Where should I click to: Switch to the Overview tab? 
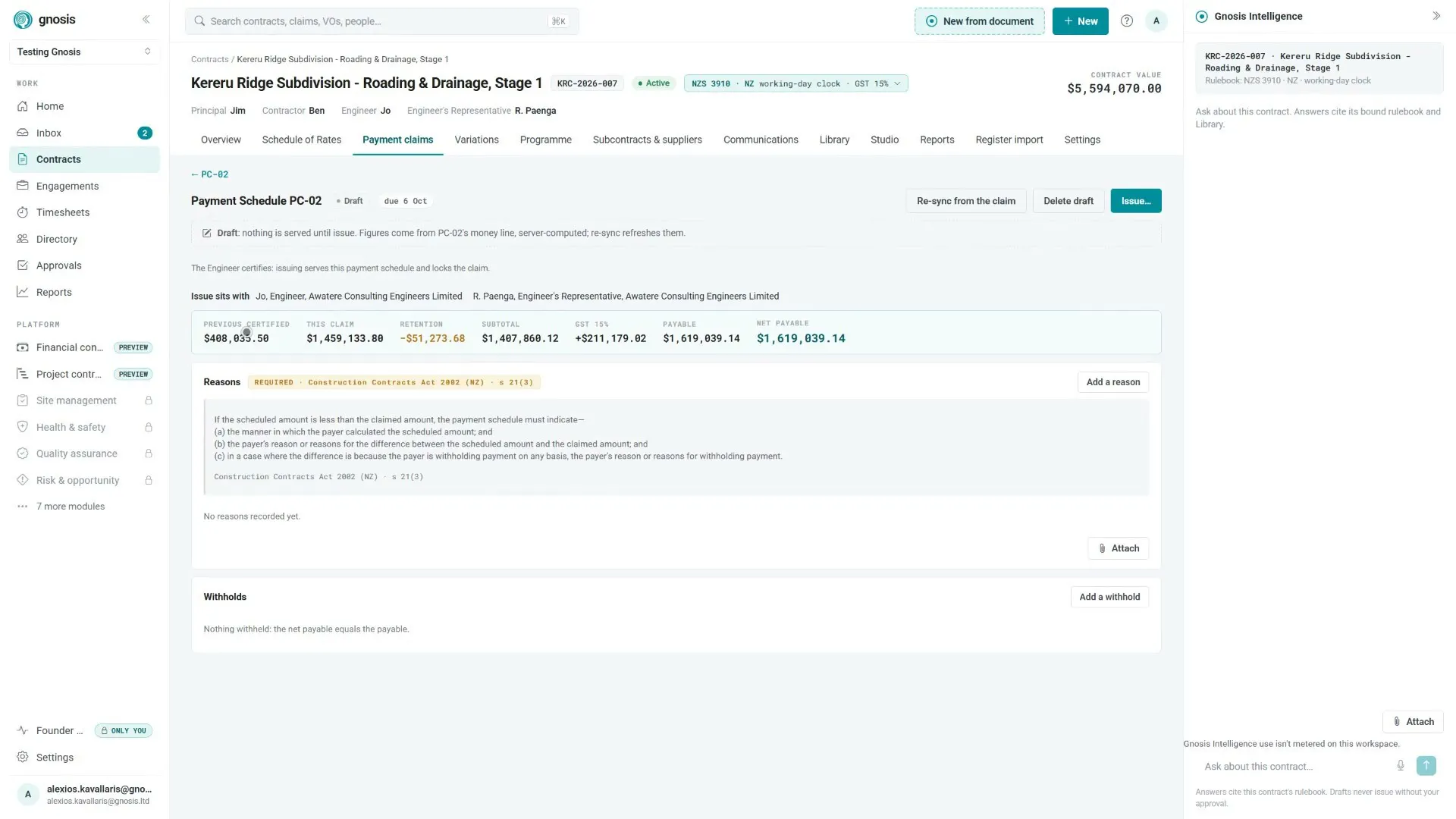pyautogui.click(x=221, y=140)
